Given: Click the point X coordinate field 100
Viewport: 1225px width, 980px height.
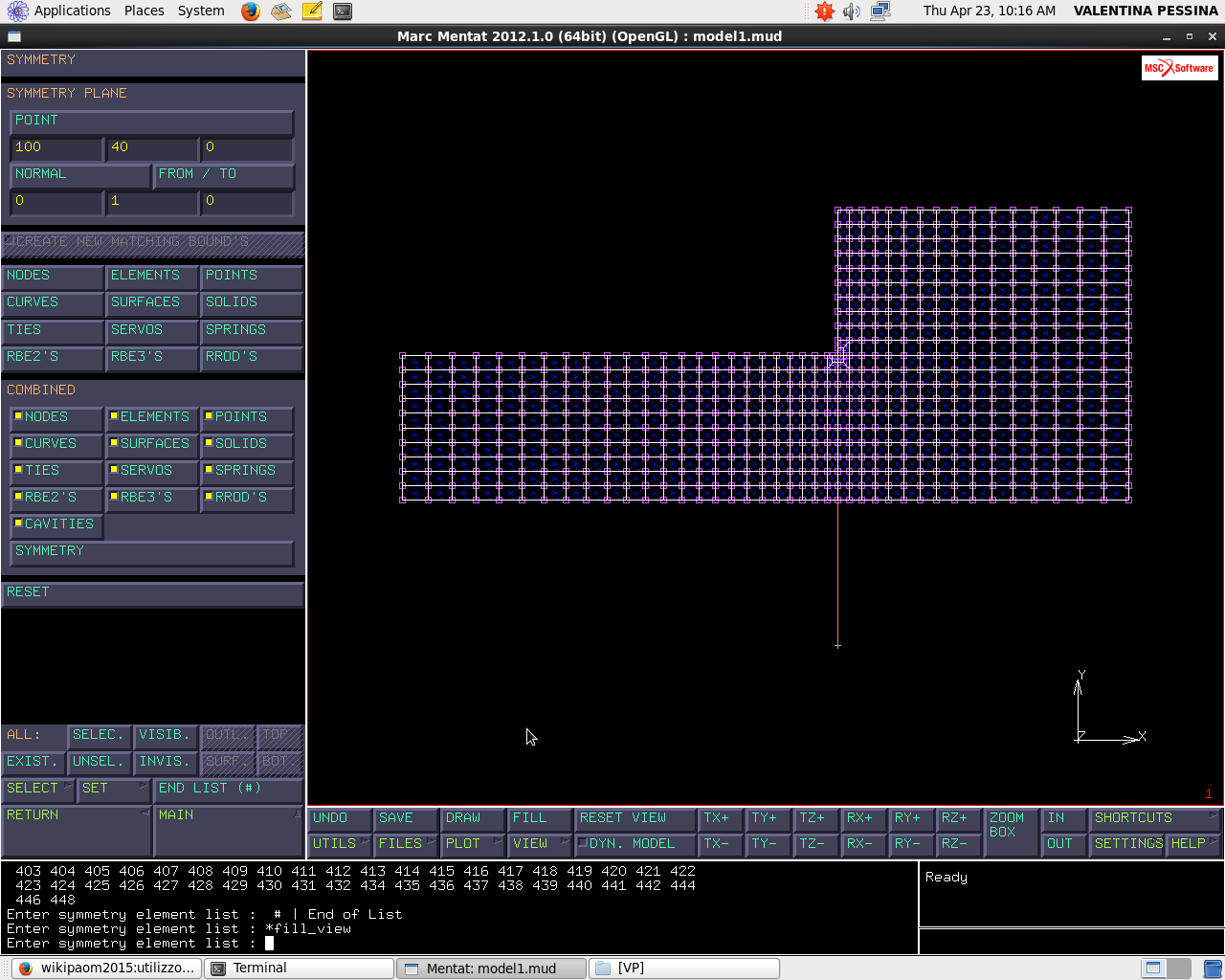Looking at the screenshot, I should click(x=56, y=147).
